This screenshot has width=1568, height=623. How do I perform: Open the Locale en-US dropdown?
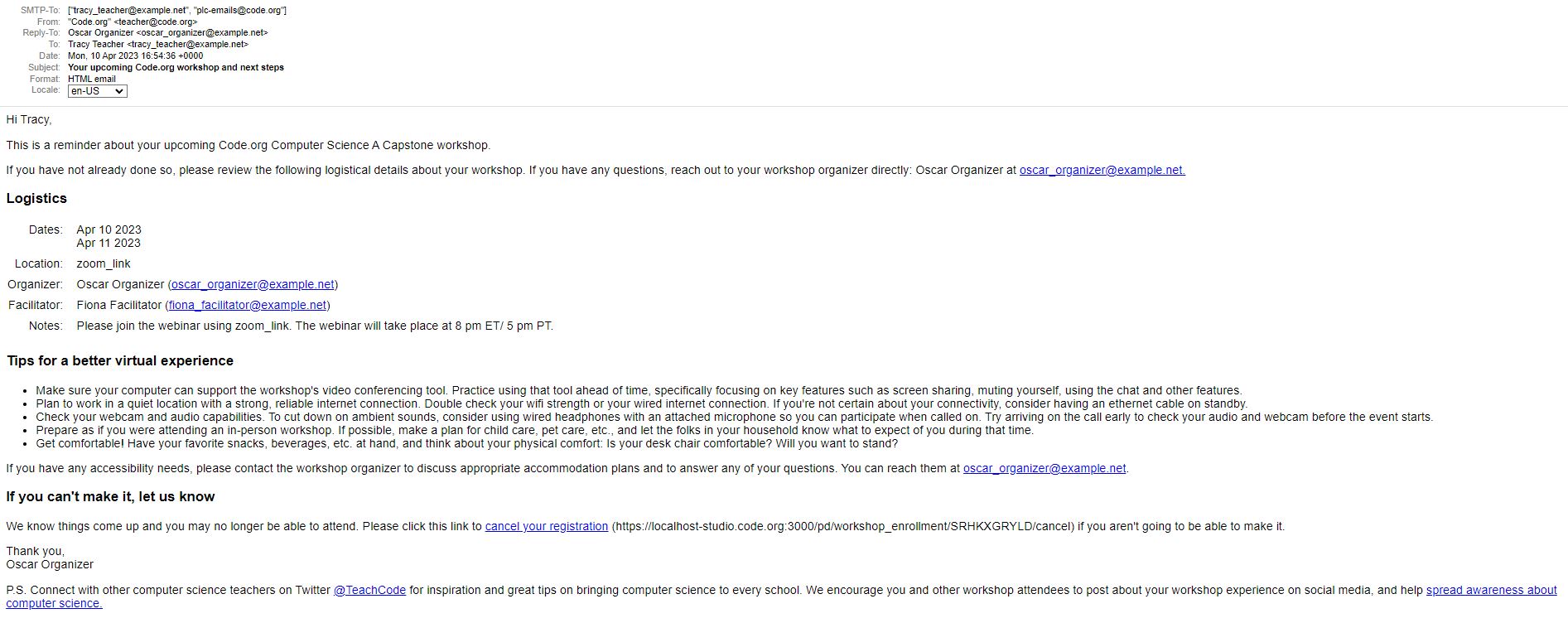[x=97, y=91]
